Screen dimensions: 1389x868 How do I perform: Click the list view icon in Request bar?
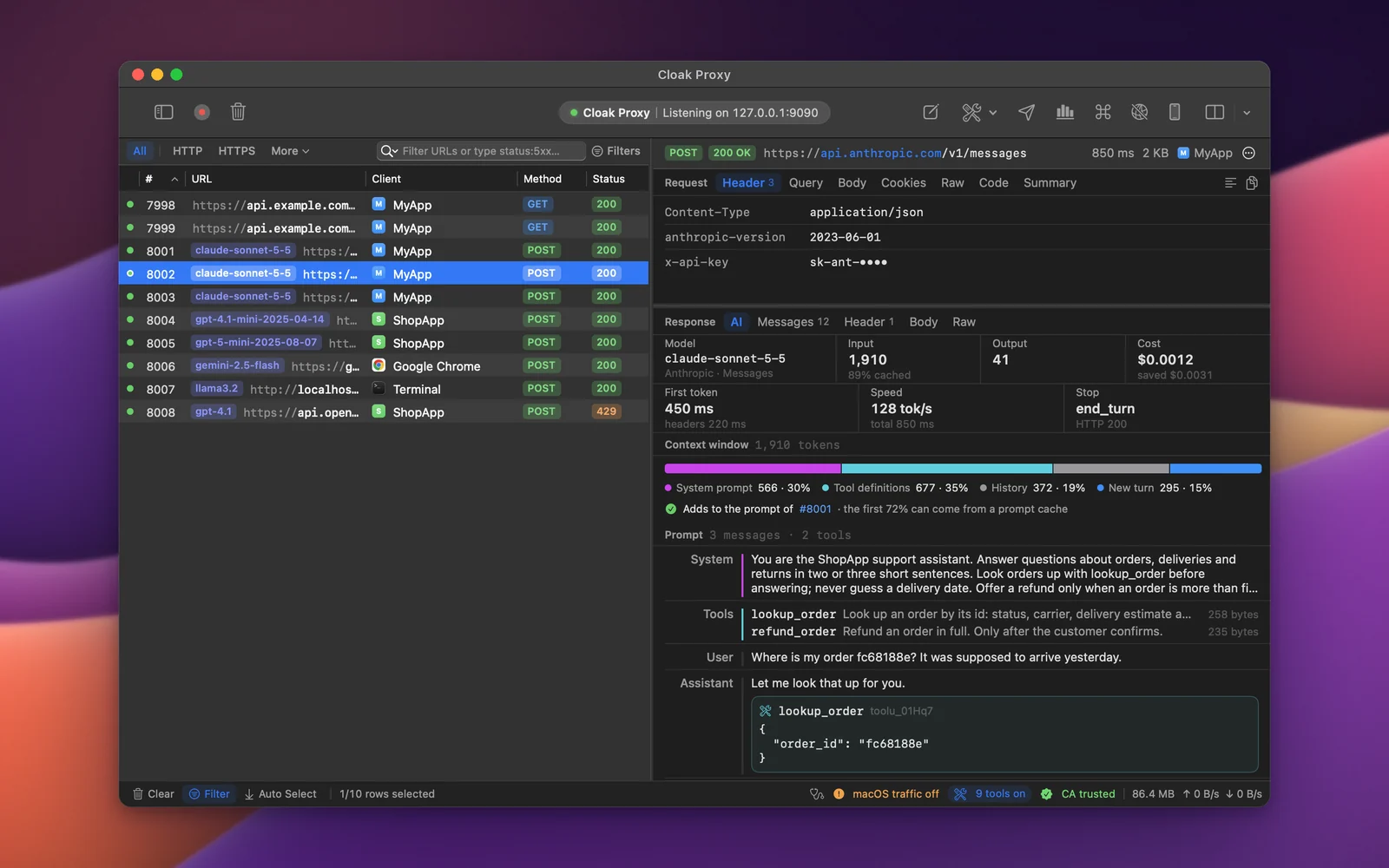click(x=1230, y=183)
